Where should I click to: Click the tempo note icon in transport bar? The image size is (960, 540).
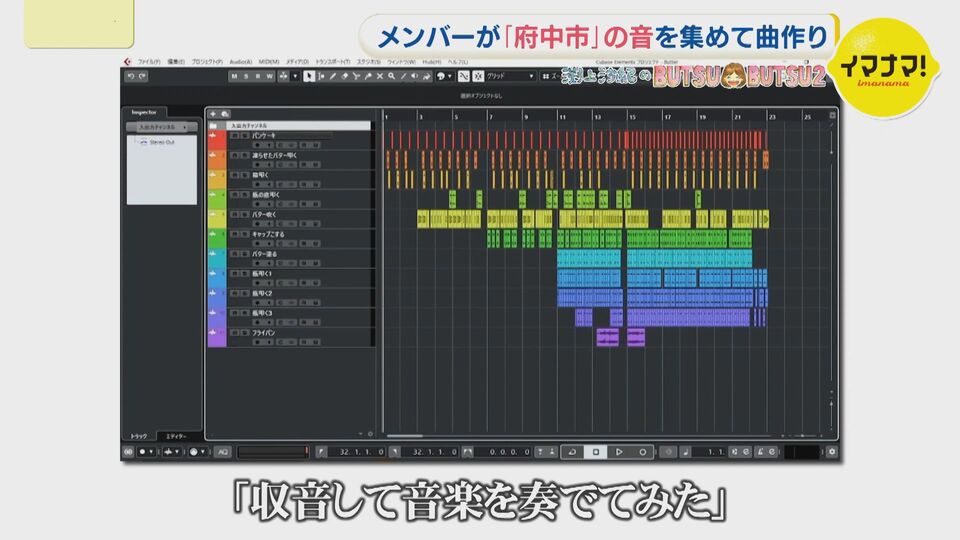point(686,452)
